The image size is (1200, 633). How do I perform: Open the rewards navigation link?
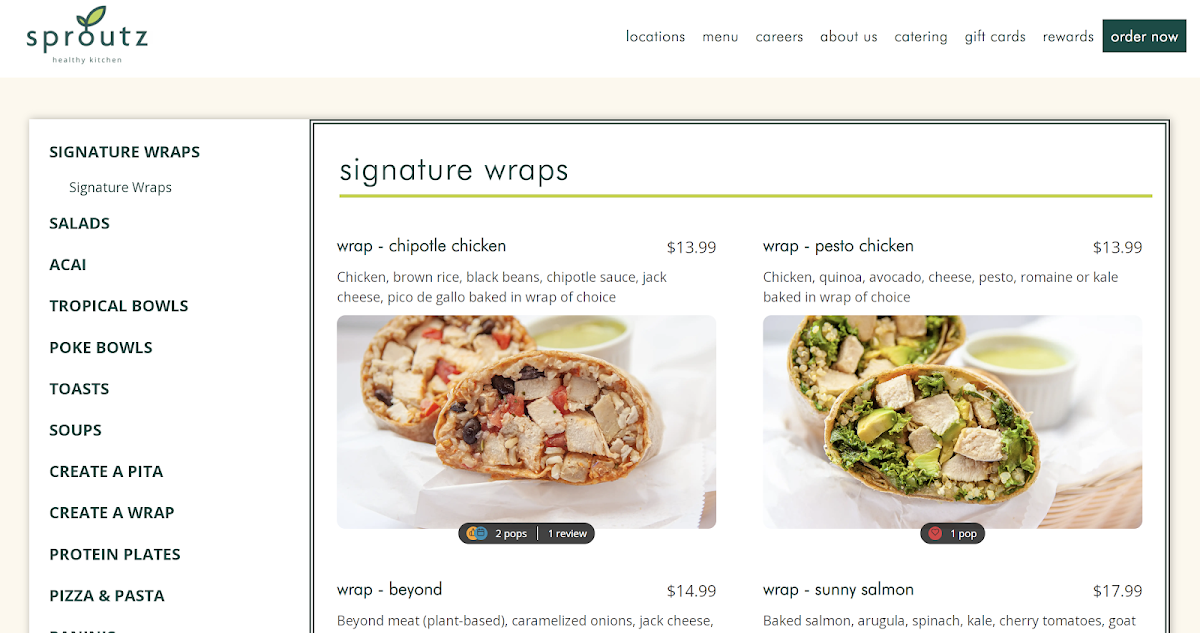[1068, 37]
